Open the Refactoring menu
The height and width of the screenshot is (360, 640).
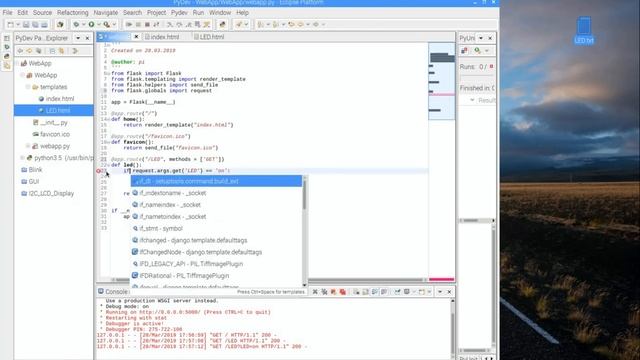(x=72, y=13)
